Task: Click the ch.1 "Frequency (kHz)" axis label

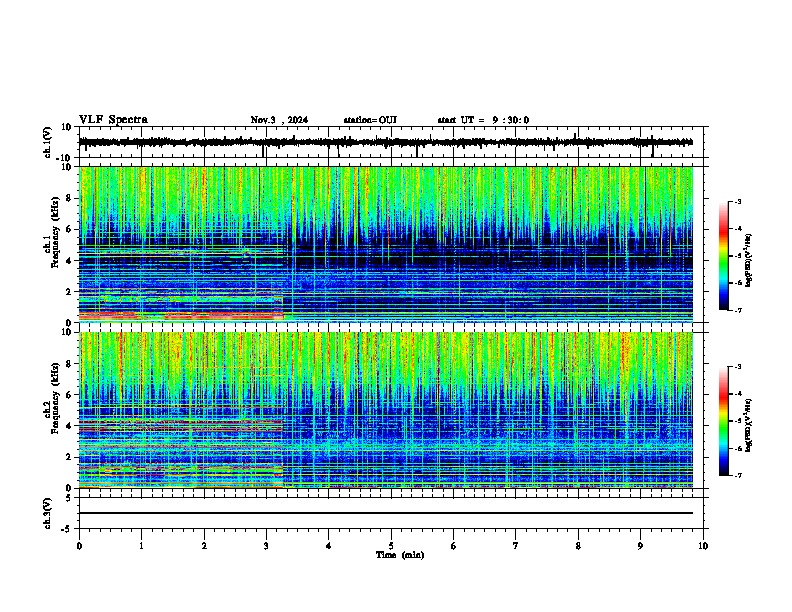Action: [55, 233]
